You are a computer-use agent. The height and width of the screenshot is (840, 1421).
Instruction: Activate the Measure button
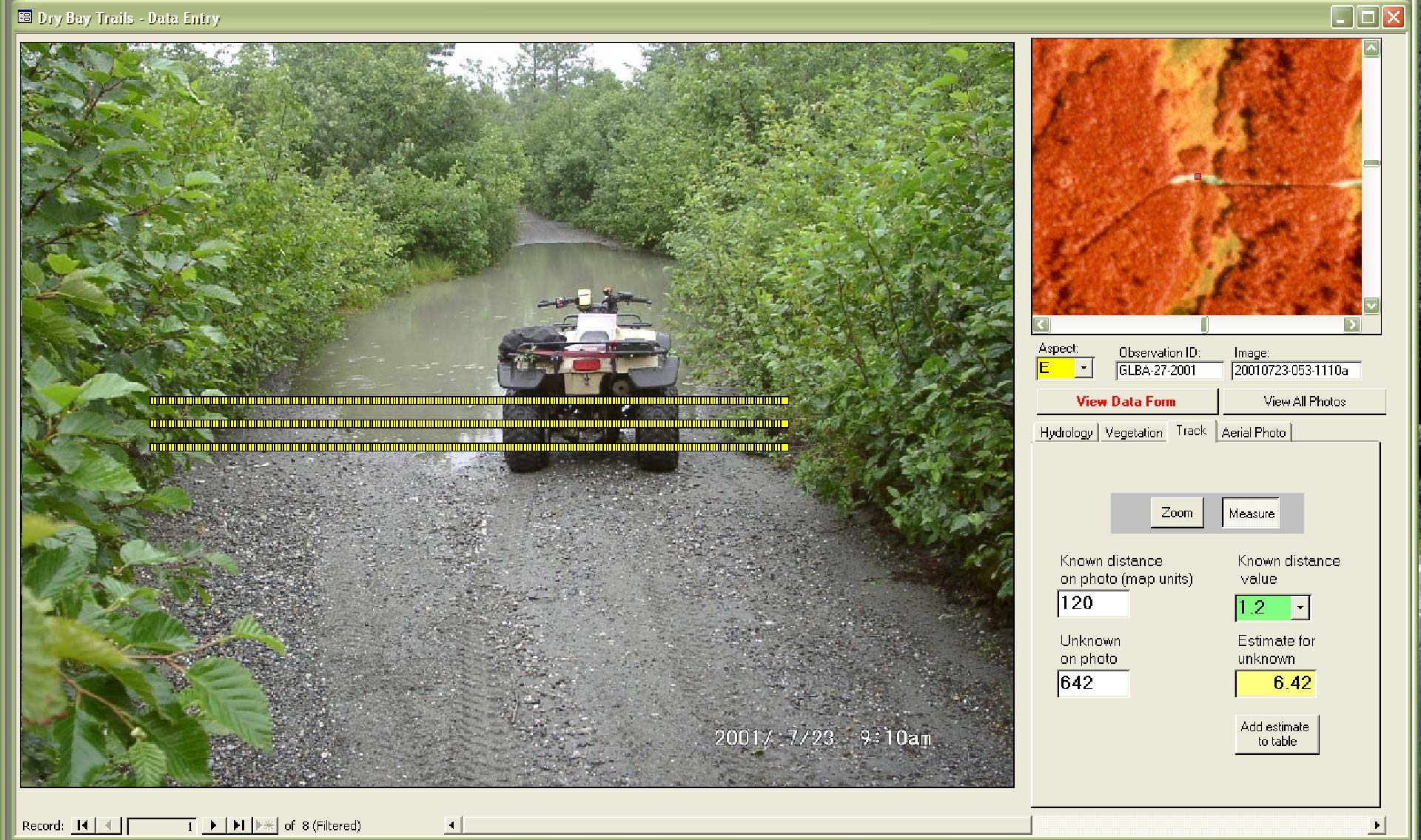click(x=1252, y=513)
